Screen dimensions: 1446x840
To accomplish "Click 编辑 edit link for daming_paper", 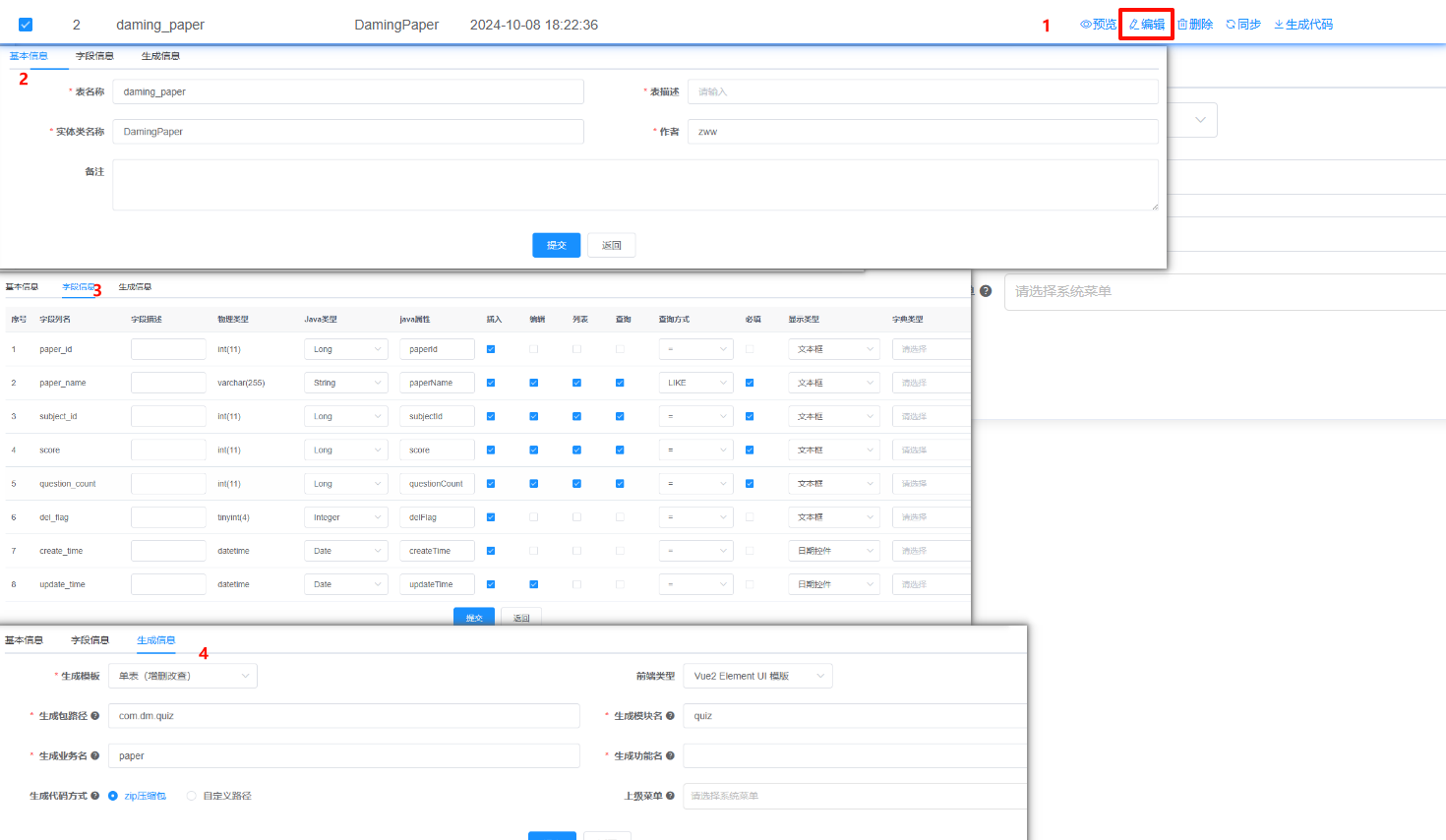I will tap(1146, 25).
